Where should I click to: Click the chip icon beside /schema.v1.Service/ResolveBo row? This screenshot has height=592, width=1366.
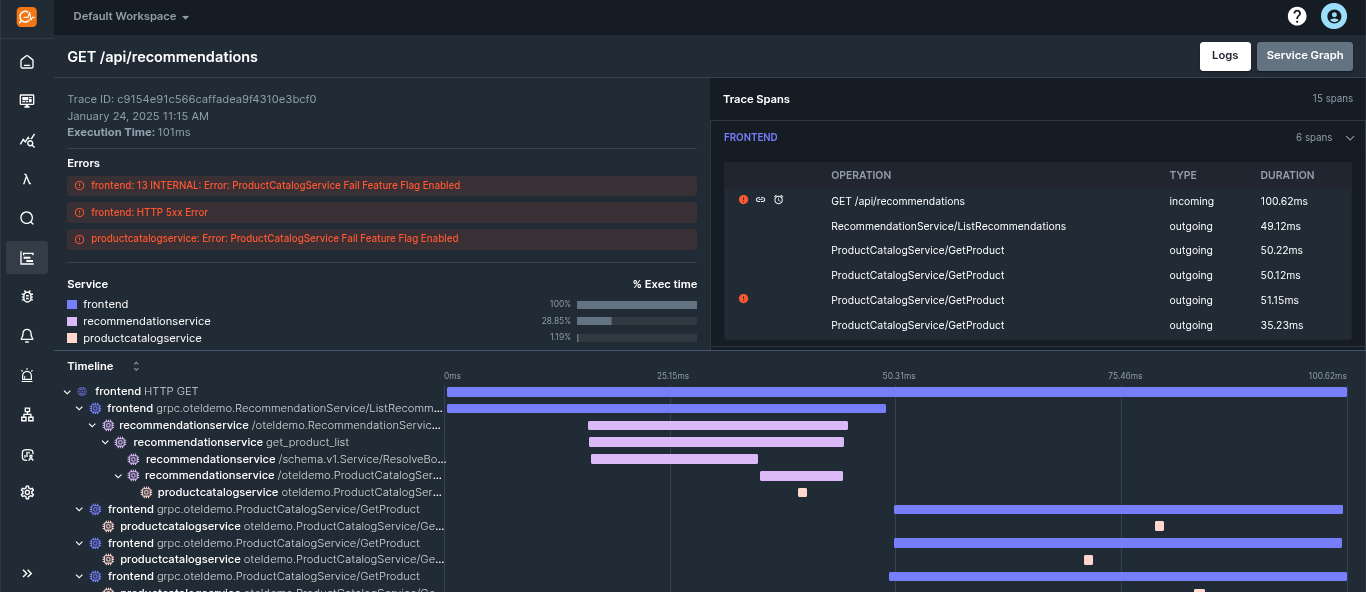pos(133,460)
